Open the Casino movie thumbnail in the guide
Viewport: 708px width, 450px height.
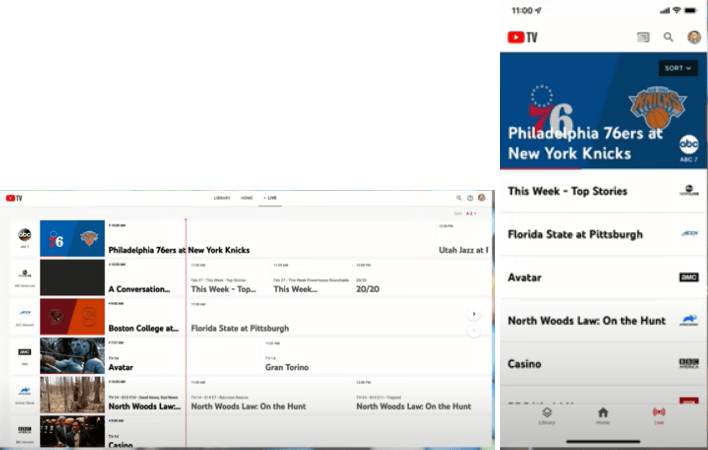point(72,431)
